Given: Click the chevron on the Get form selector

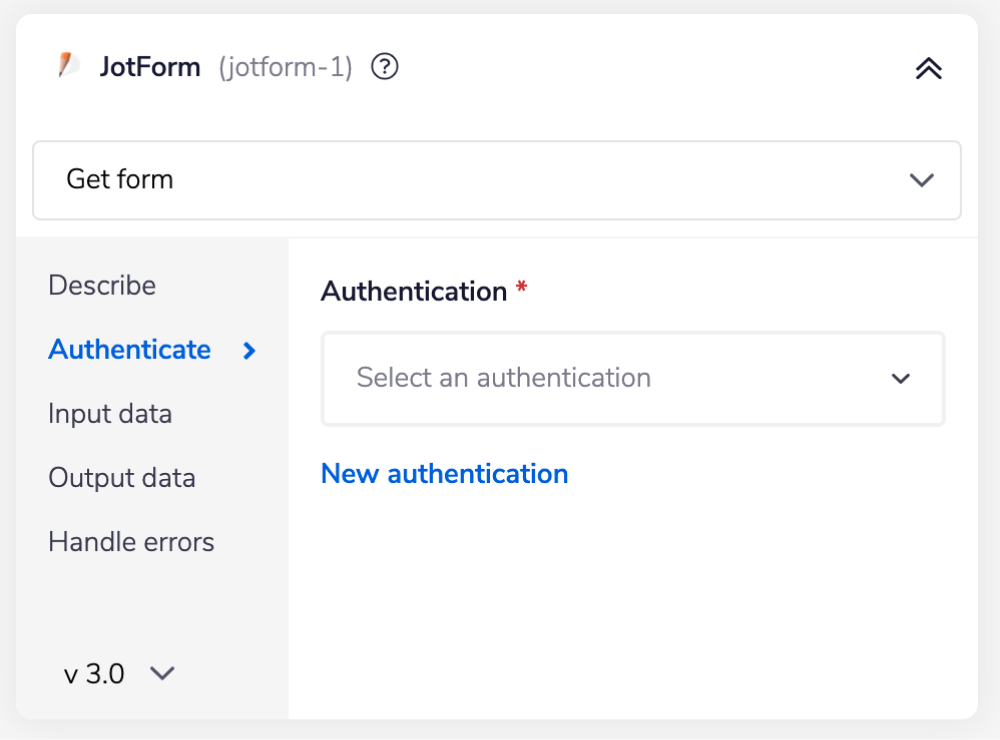Looking at the screenshot, I should [920, 181].
